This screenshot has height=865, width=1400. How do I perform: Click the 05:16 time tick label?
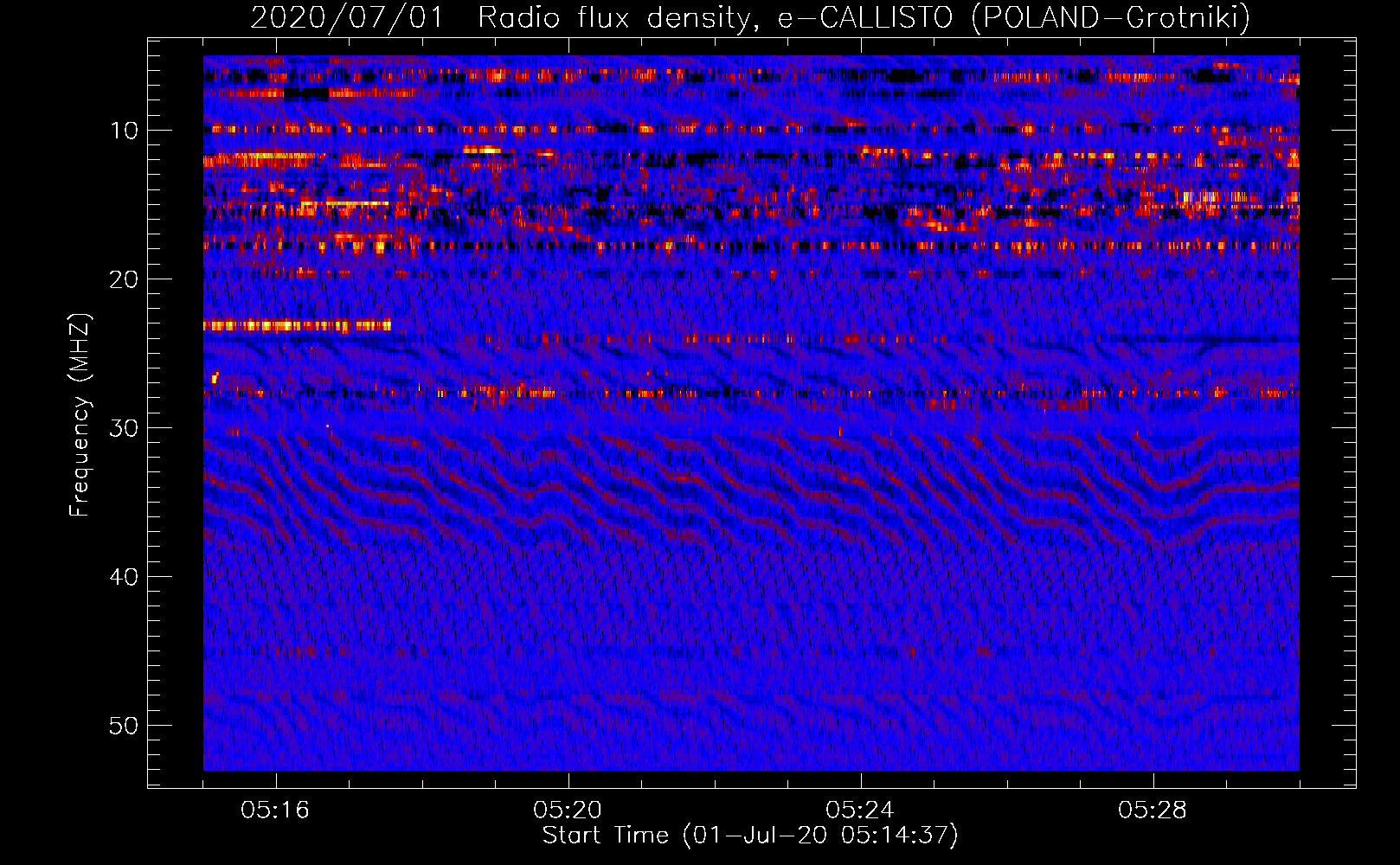[275, 811]
